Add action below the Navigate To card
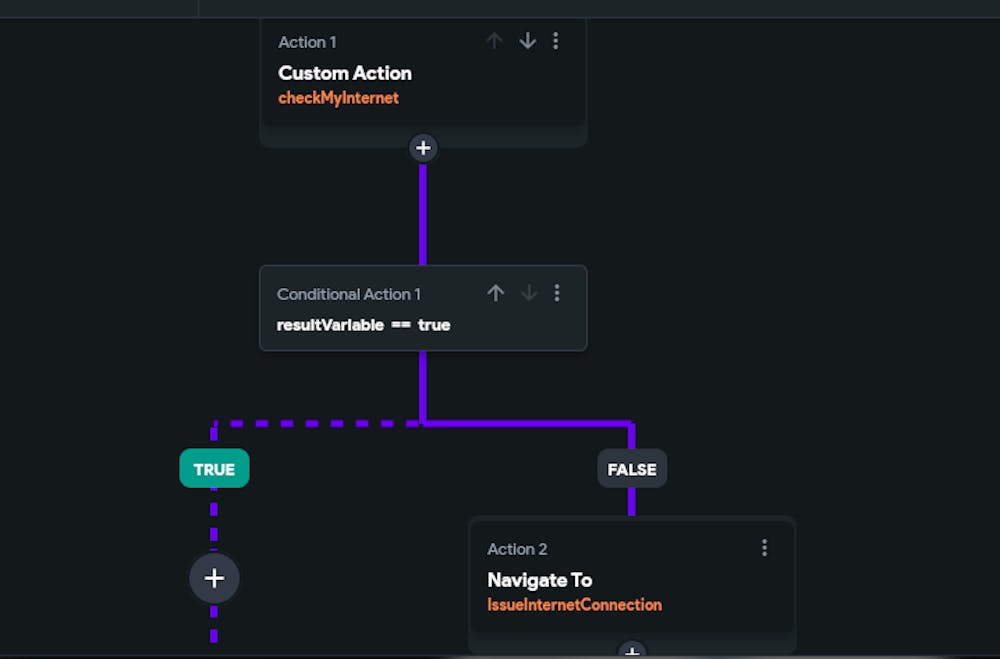This screenshot has width=1000, height=659. point(631,652)
